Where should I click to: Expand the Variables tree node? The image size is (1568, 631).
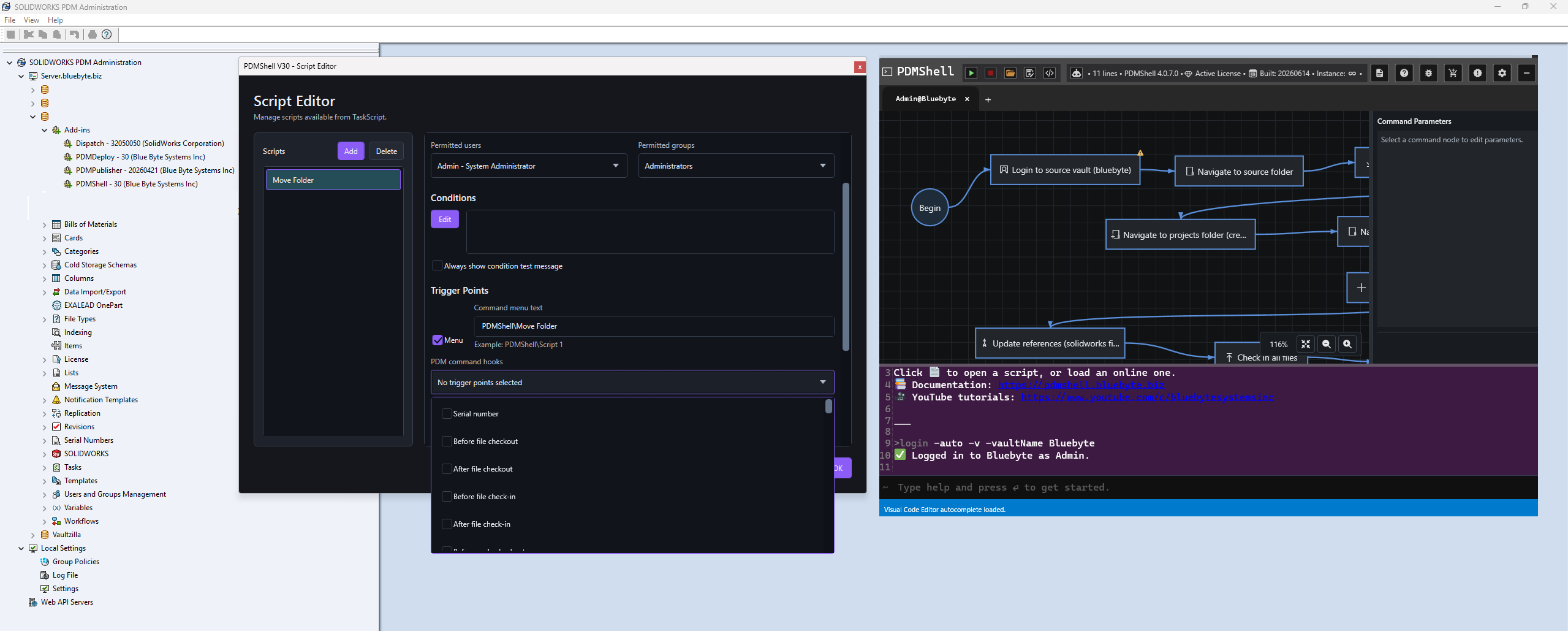(45, 508)
